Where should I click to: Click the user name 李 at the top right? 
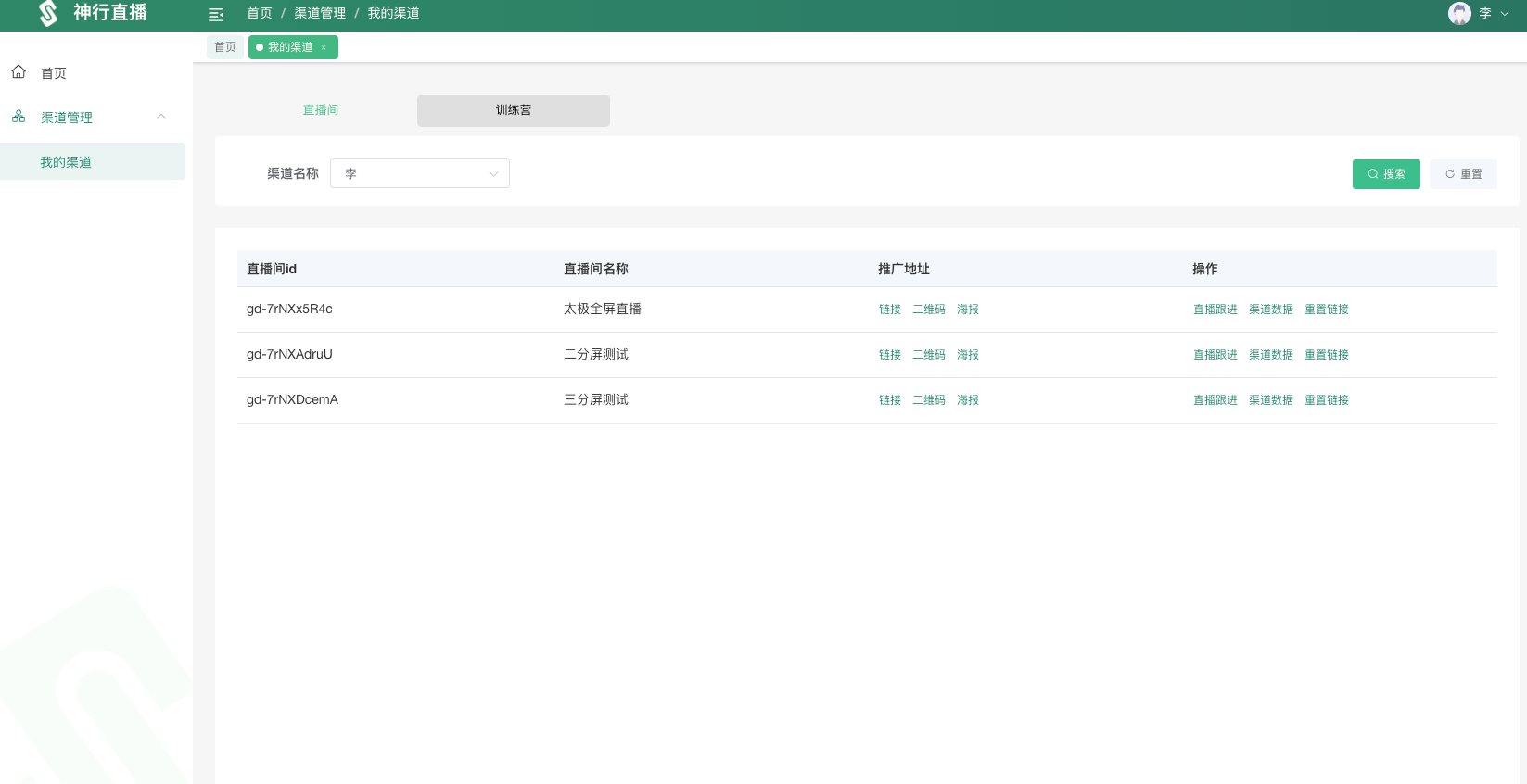1485,14
